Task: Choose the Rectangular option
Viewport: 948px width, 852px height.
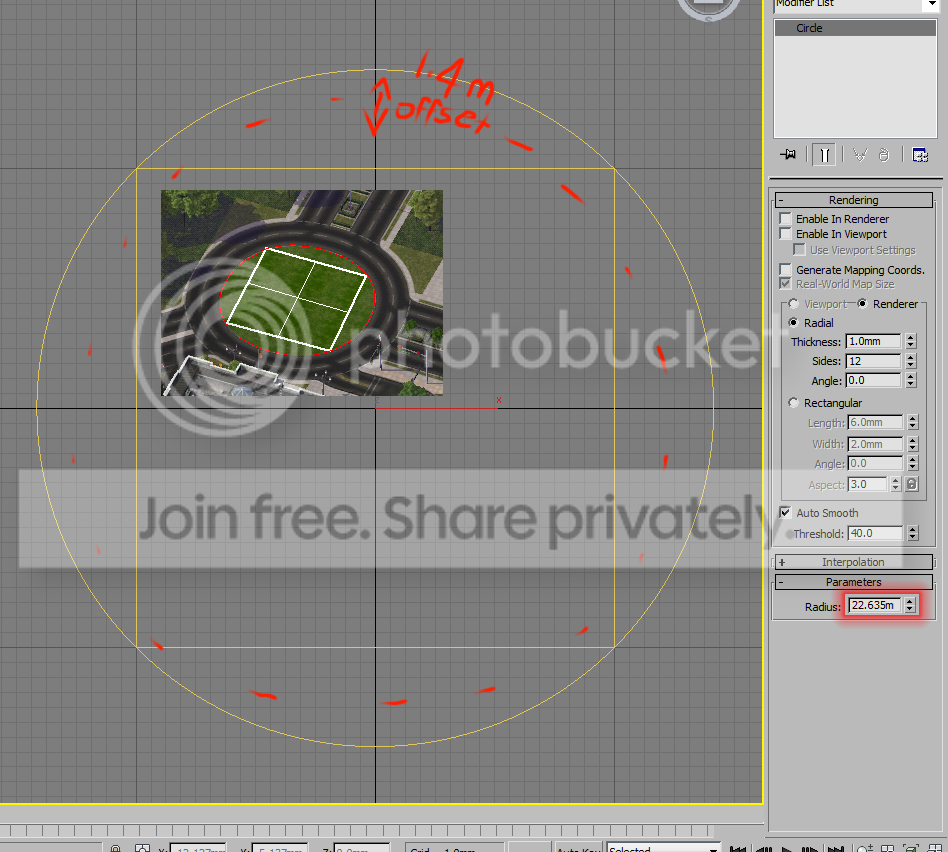Action: click(794, 403)
